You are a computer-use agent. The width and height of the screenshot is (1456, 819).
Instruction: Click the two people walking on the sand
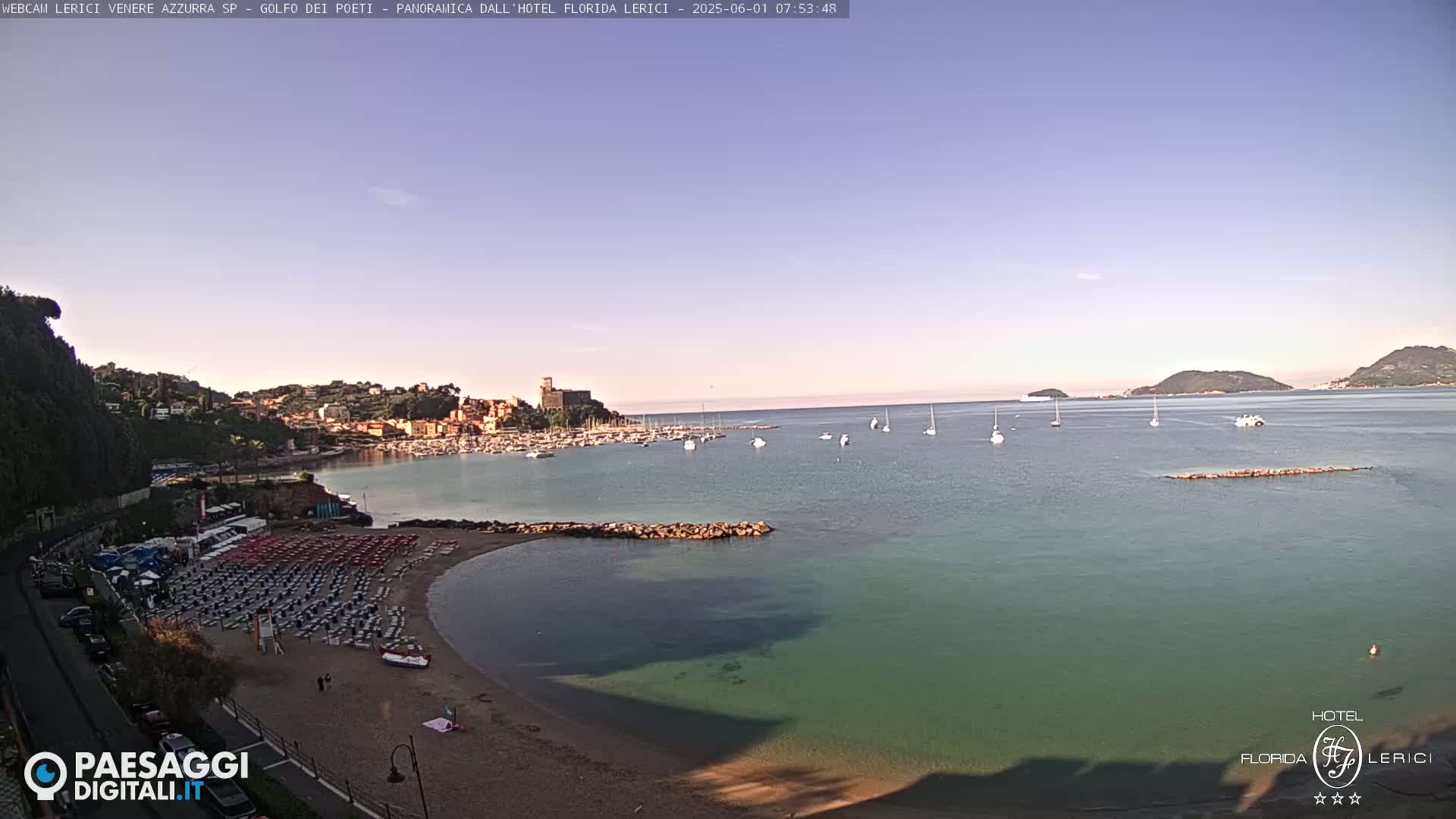click(x=324, y=682)
